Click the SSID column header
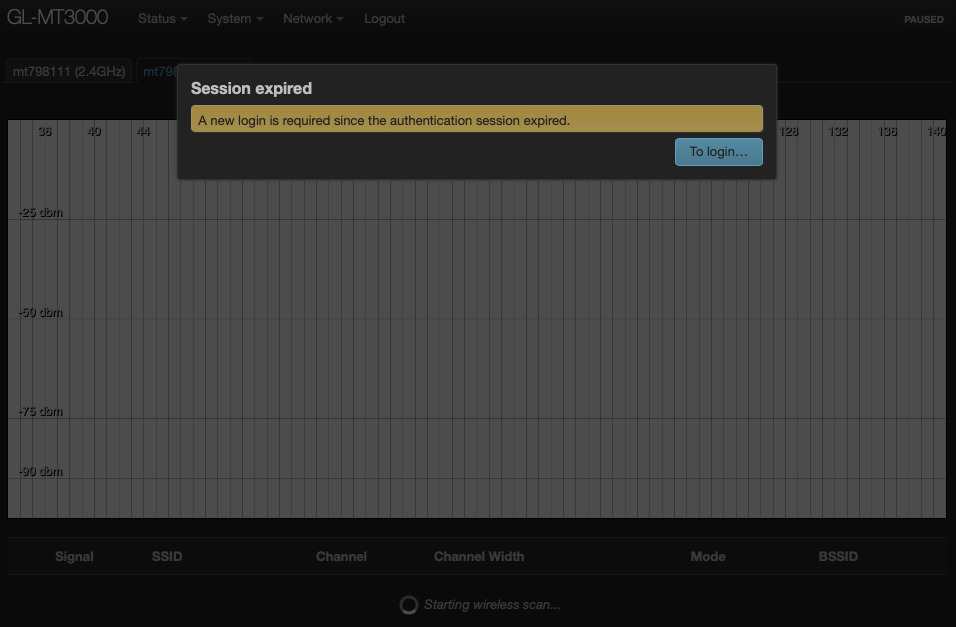 167,556
